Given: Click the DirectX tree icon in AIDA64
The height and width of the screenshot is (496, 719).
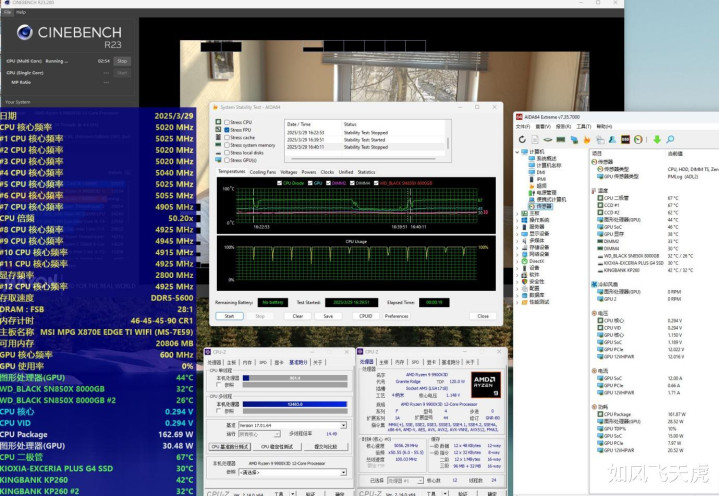Looking at the screenshot, I should (524, 261).
